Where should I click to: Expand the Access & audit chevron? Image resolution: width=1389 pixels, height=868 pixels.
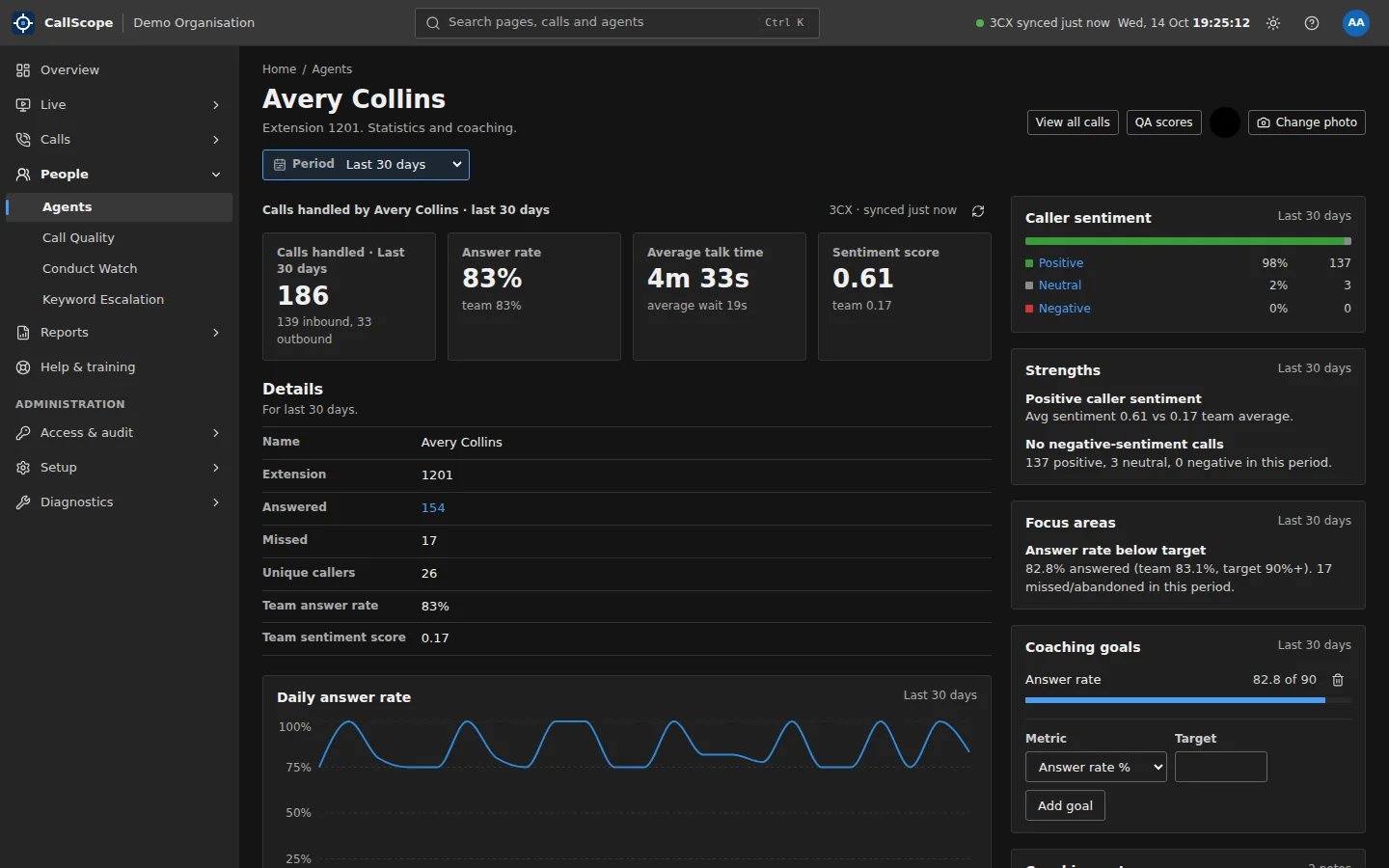coord(216,433)
